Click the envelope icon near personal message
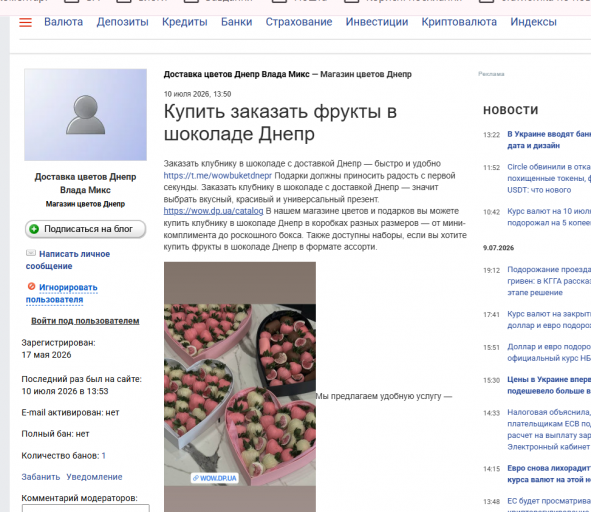Screen dimensions: 591x512 [x=31, y=253]
